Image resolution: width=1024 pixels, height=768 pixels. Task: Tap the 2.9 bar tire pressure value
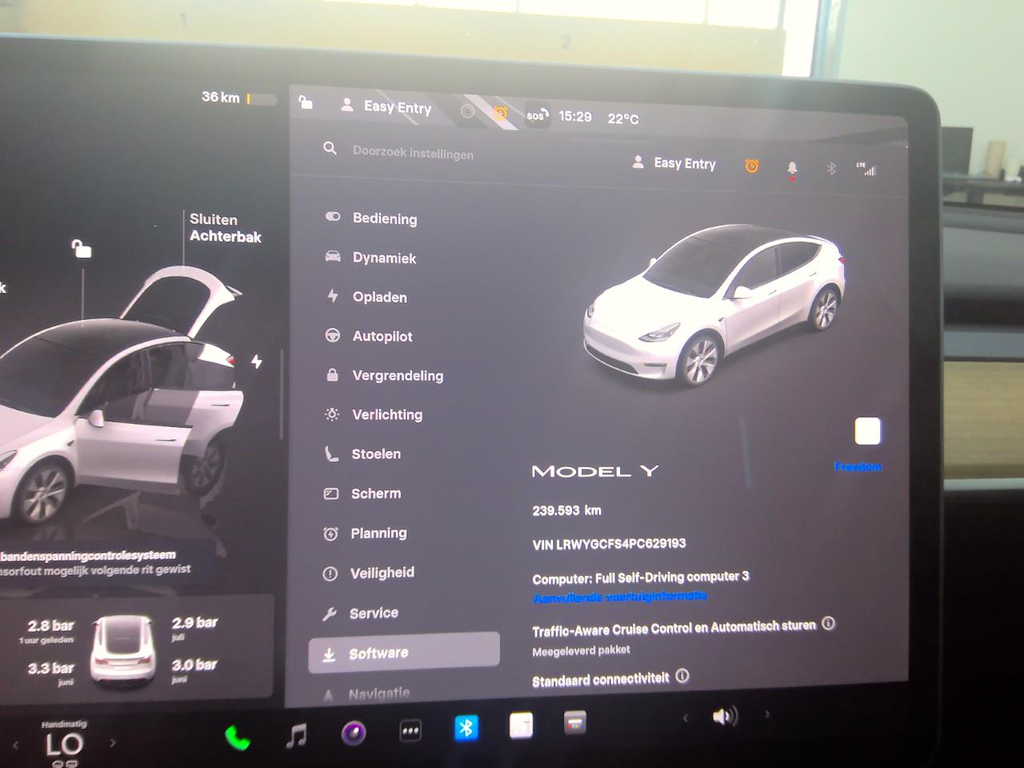coord(195,622)
